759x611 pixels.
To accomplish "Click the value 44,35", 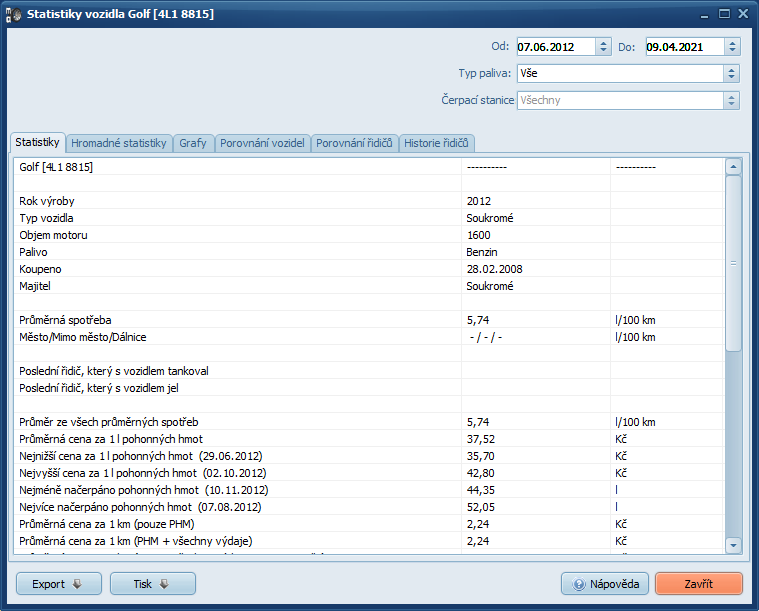I will tap(481, 490).
